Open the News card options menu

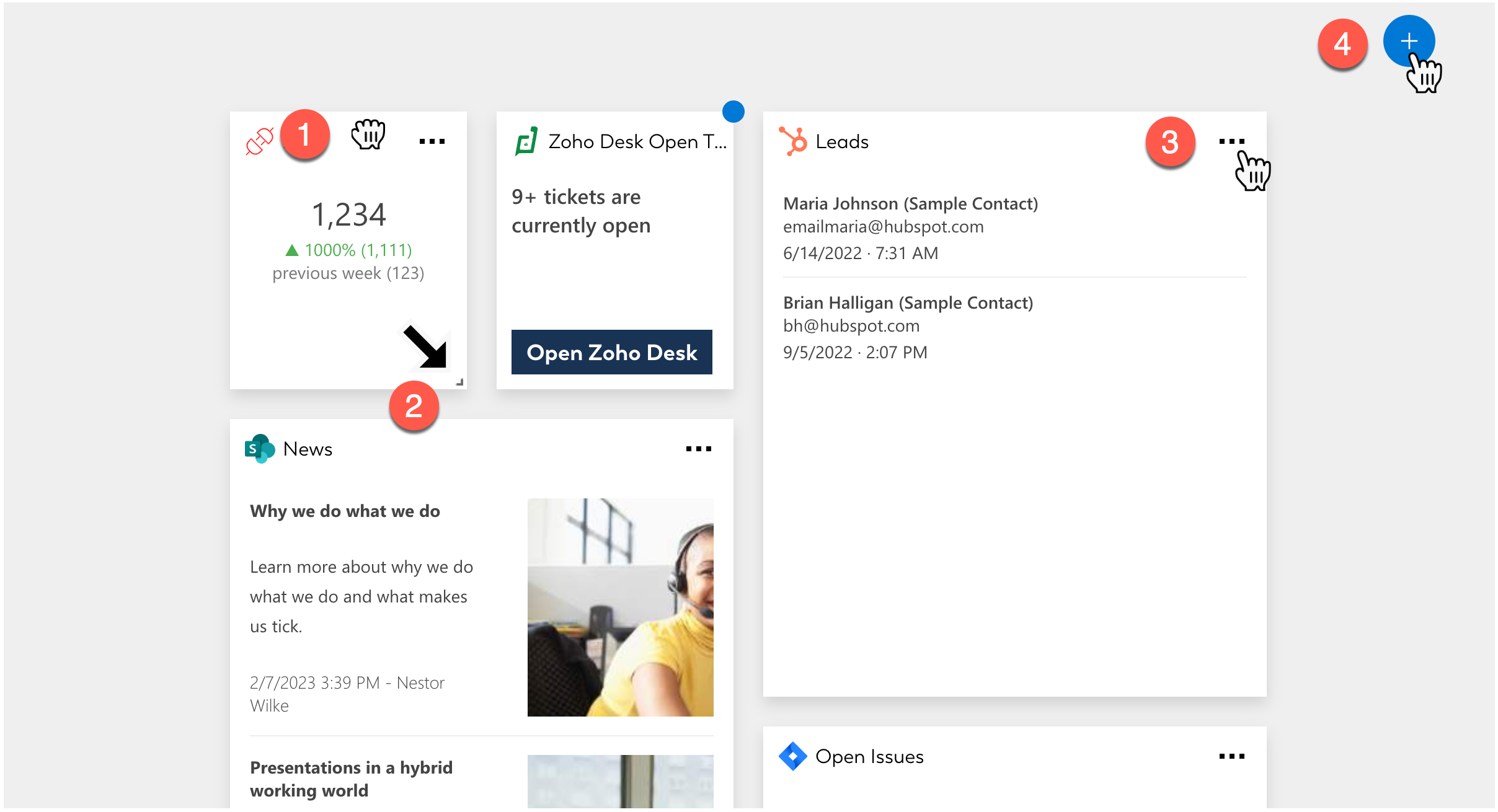[698, 449]
